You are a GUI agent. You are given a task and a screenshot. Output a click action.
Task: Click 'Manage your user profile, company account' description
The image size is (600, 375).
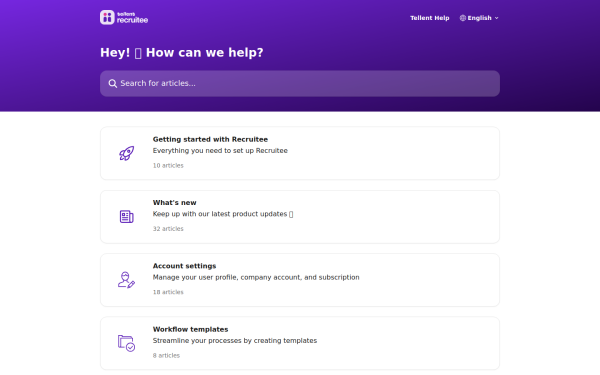tap(256, 277)
